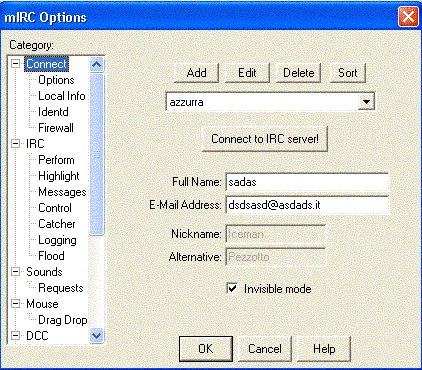Open the Catcher category
The width and height of the screenshot is (422, 370).
click(x=57, y=224)
